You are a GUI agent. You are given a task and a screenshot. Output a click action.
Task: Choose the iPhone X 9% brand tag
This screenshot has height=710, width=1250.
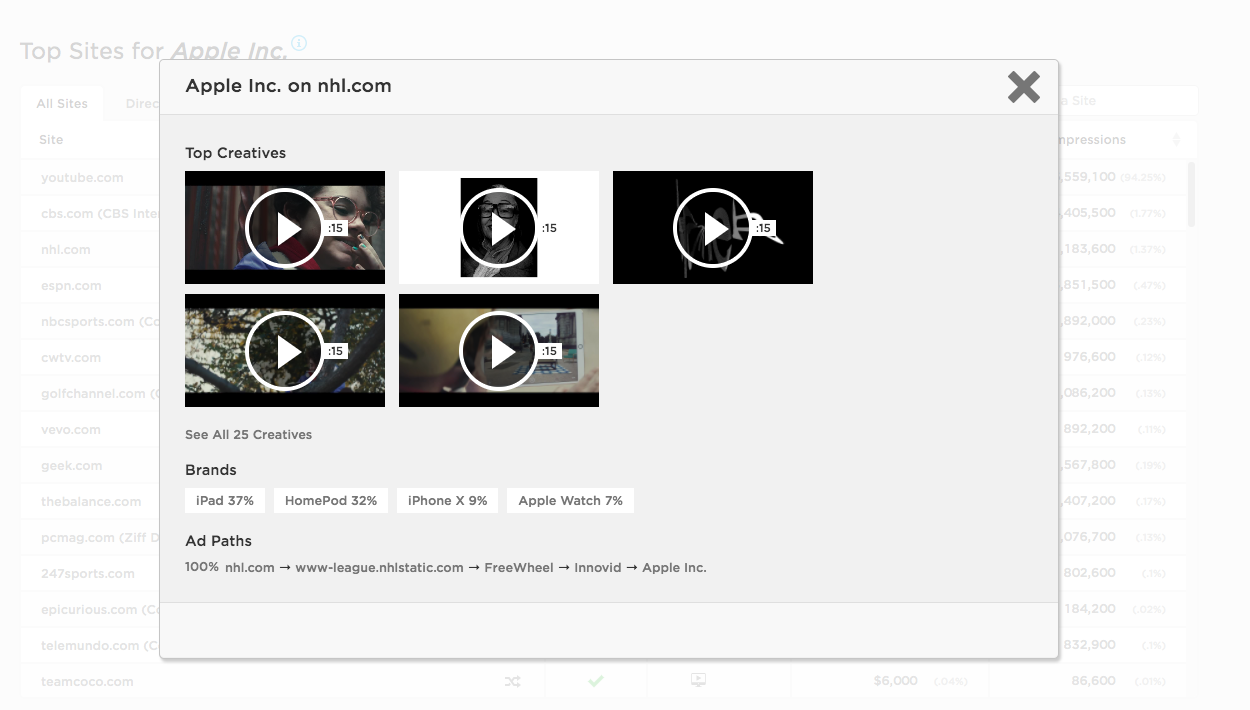[x=447, y=501]
